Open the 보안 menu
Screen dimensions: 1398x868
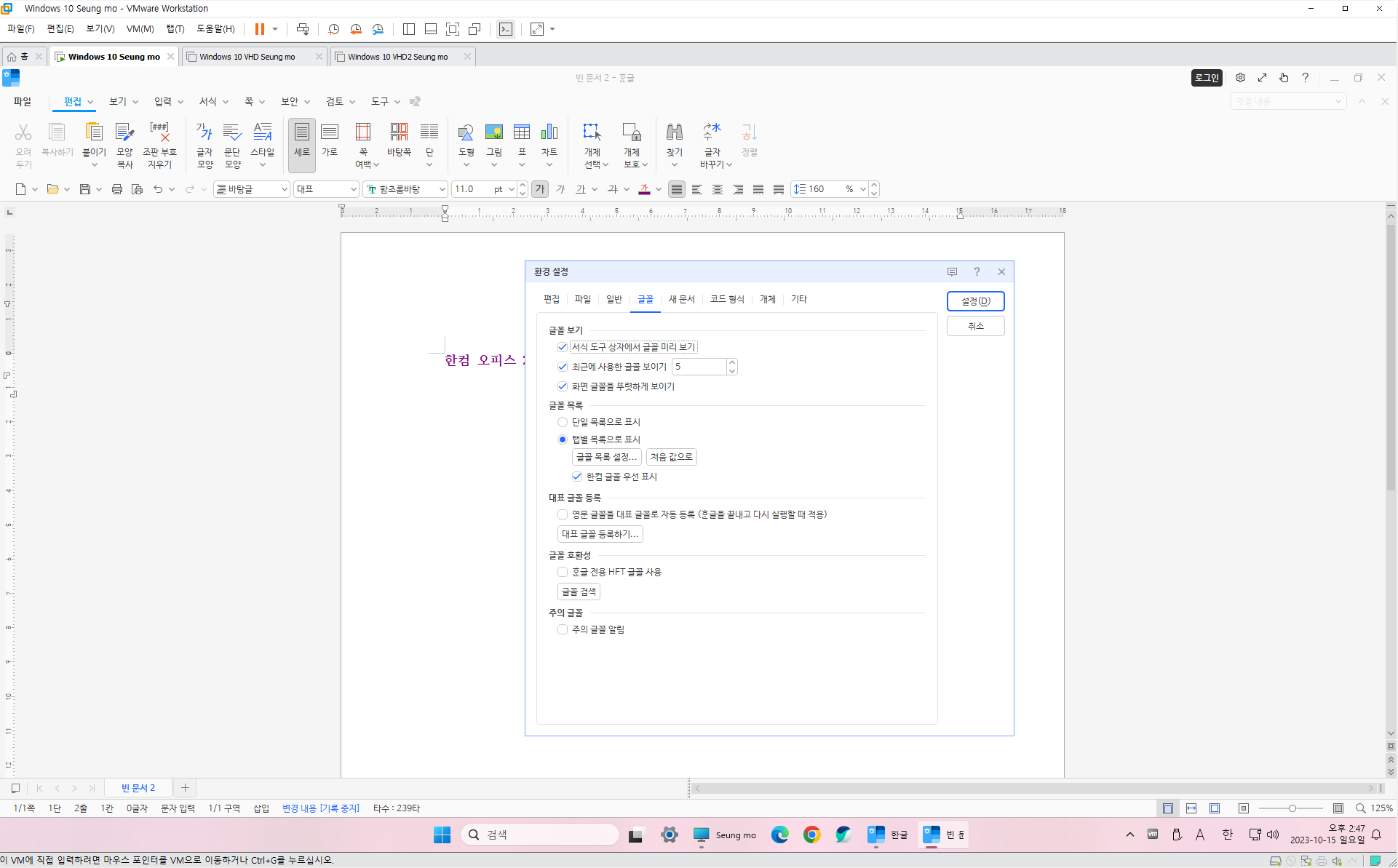coord(290,101)
